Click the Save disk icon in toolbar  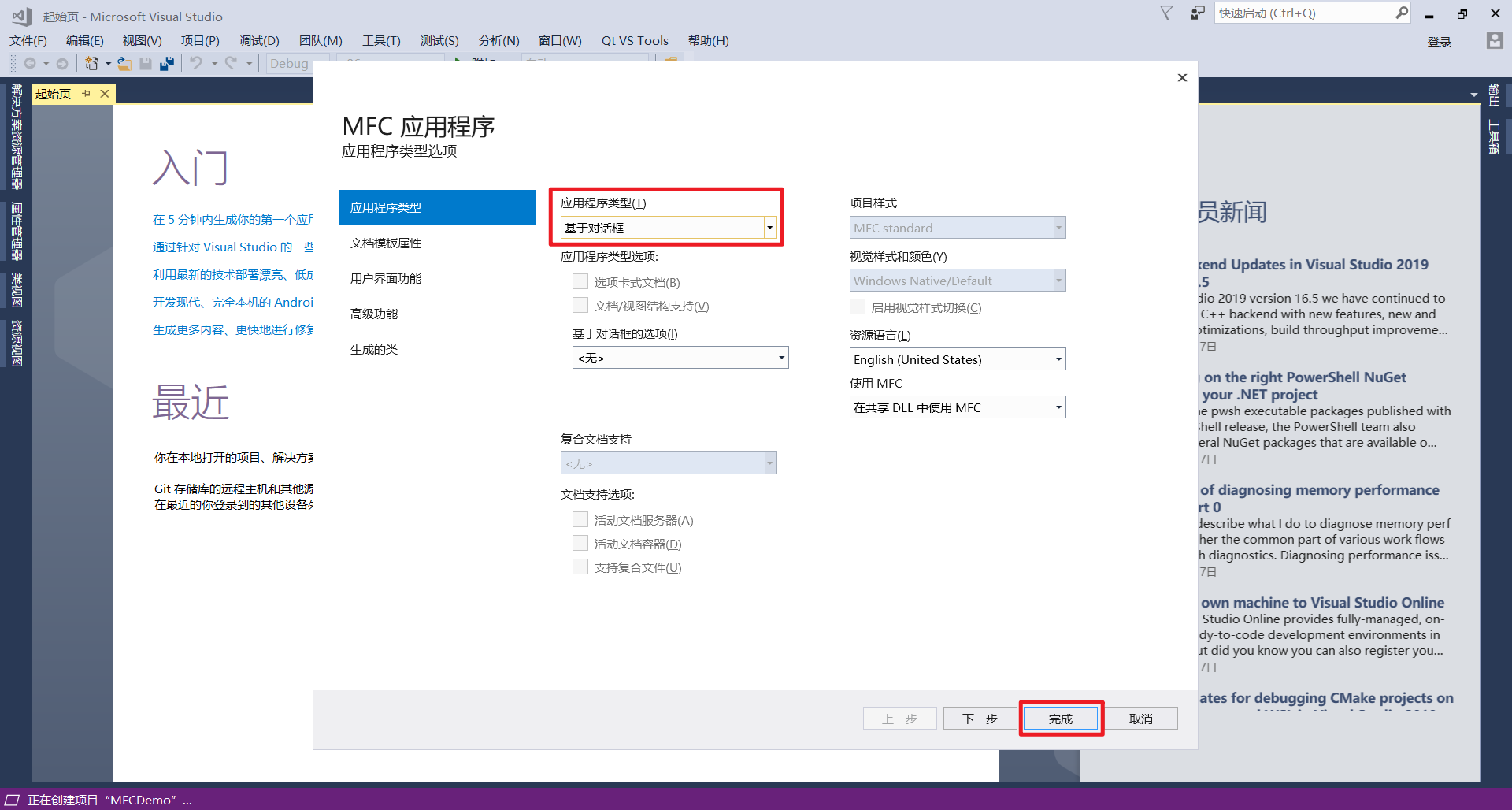146,63
